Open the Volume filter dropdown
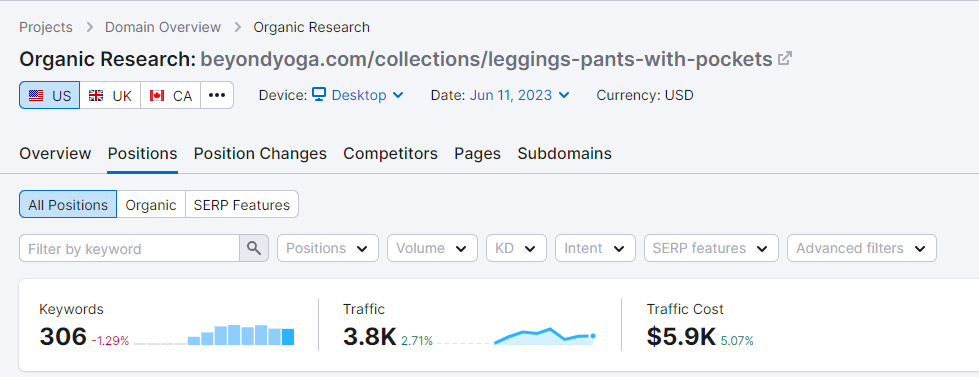 [x=432, y=248]
